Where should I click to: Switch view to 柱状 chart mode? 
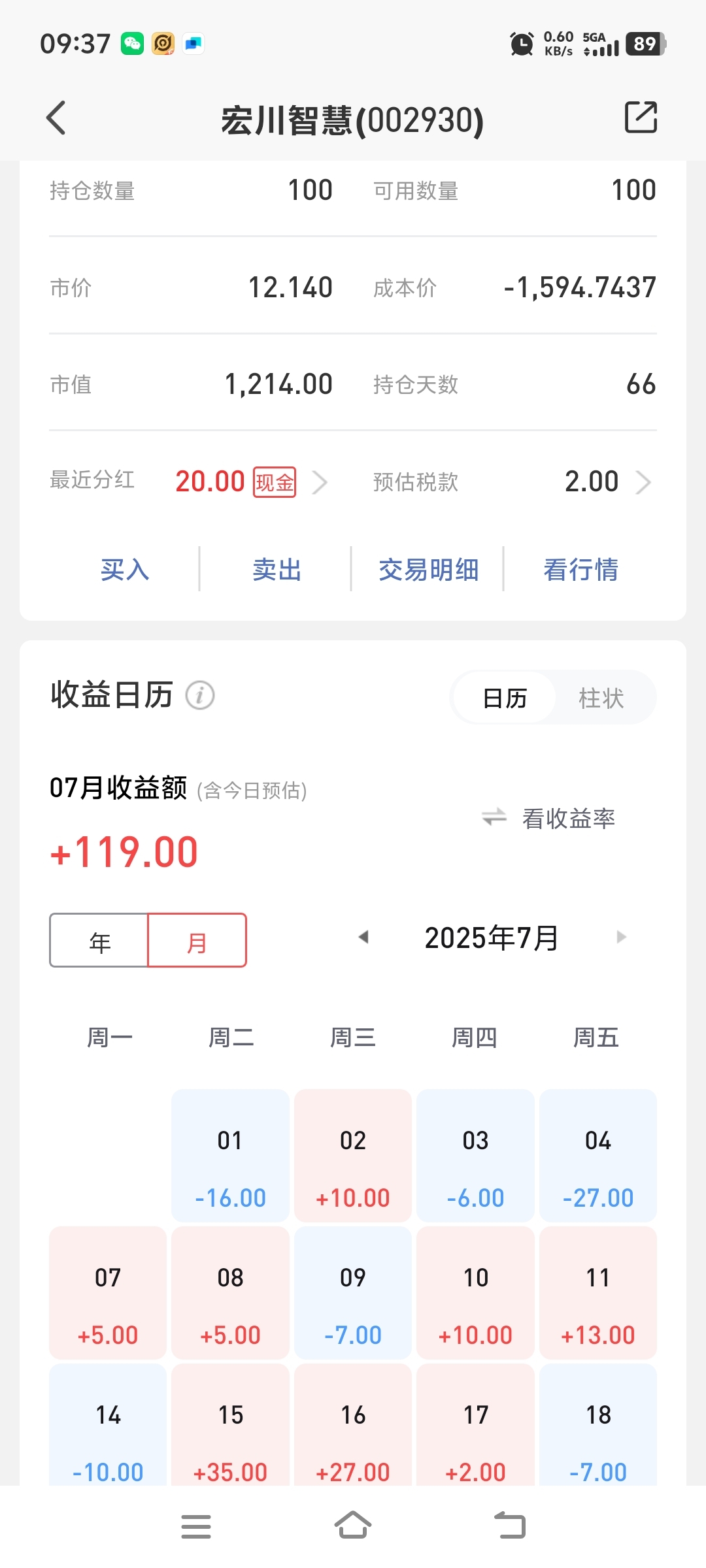(x=601, y=698)
